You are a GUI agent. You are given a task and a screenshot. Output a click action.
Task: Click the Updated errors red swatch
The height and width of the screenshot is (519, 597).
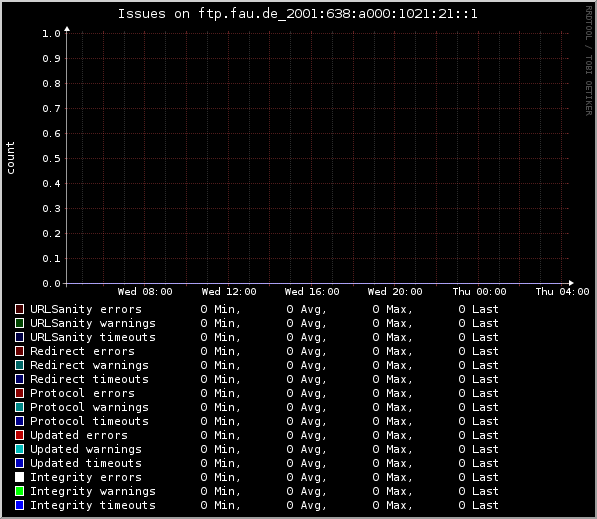point(19,435)
